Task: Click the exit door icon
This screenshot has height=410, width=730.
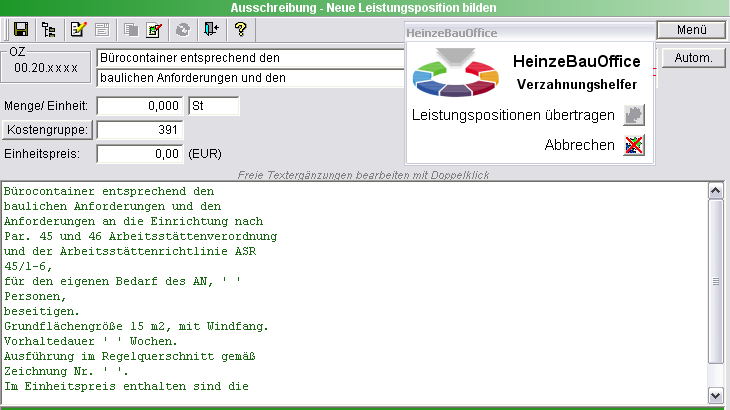Action: [x=211, y=30]
